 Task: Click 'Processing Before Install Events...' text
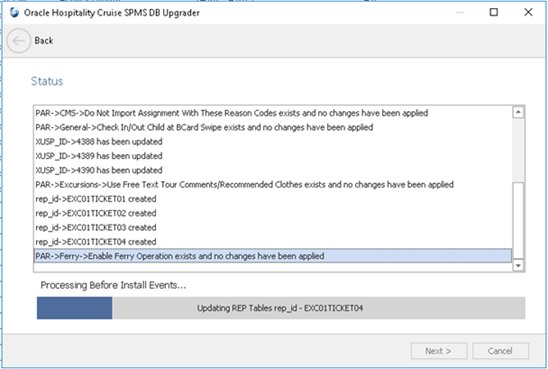[113, 285]
